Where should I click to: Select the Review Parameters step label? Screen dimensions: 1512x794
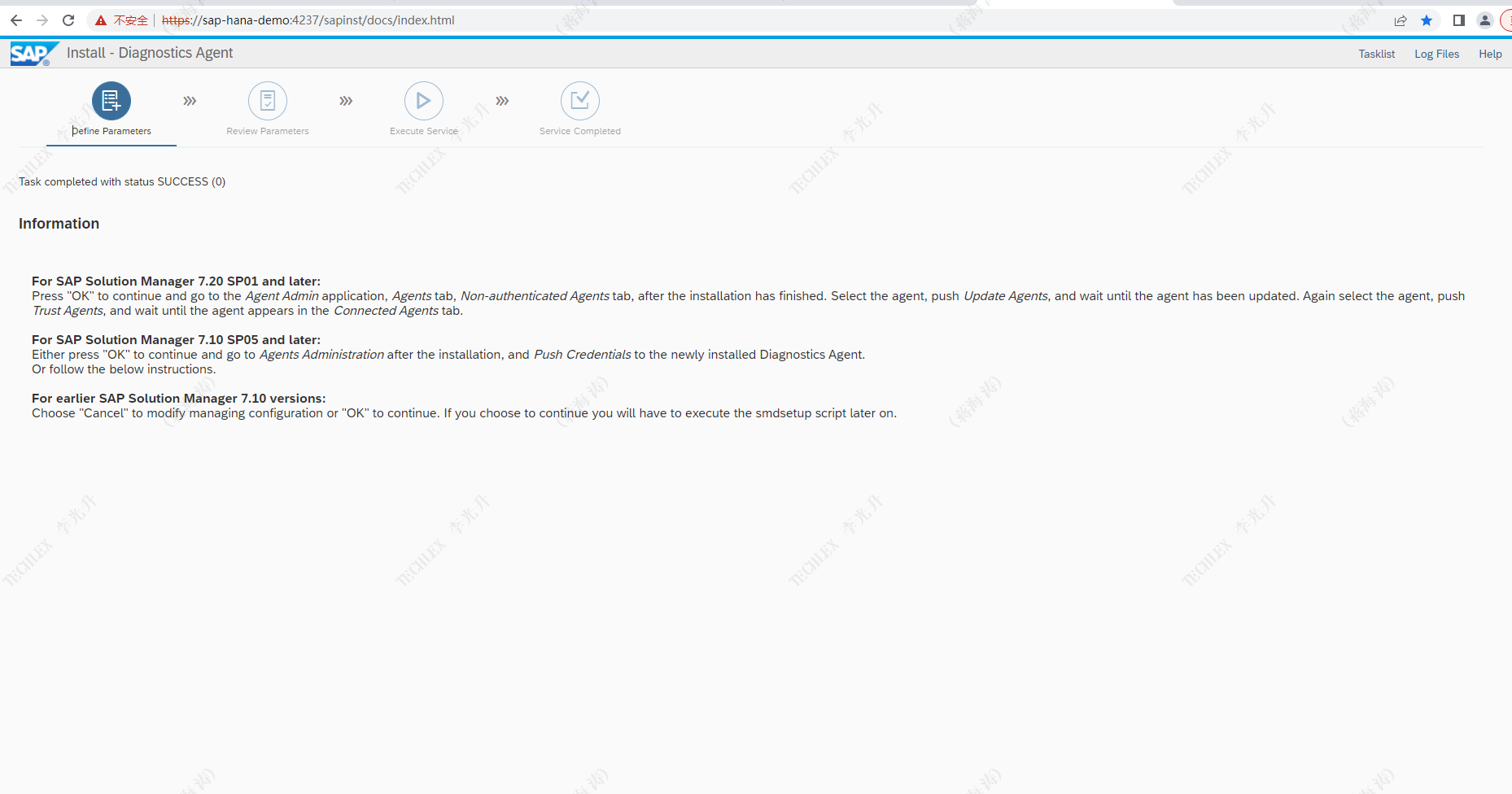click(x=268, y=131)
